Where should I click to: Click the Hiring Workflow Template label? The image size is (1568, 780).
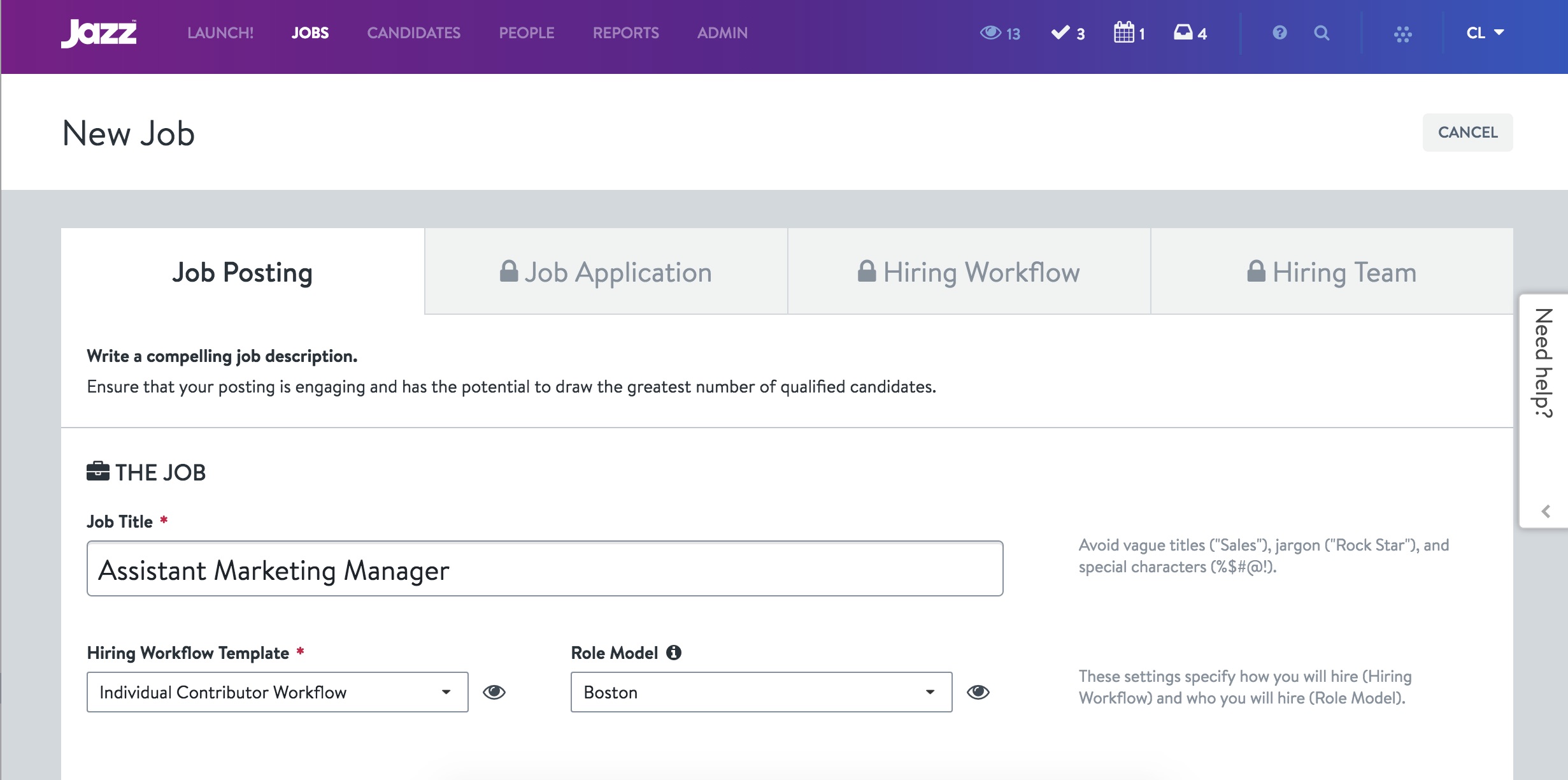pyautogui.click(x=188, y=653)
